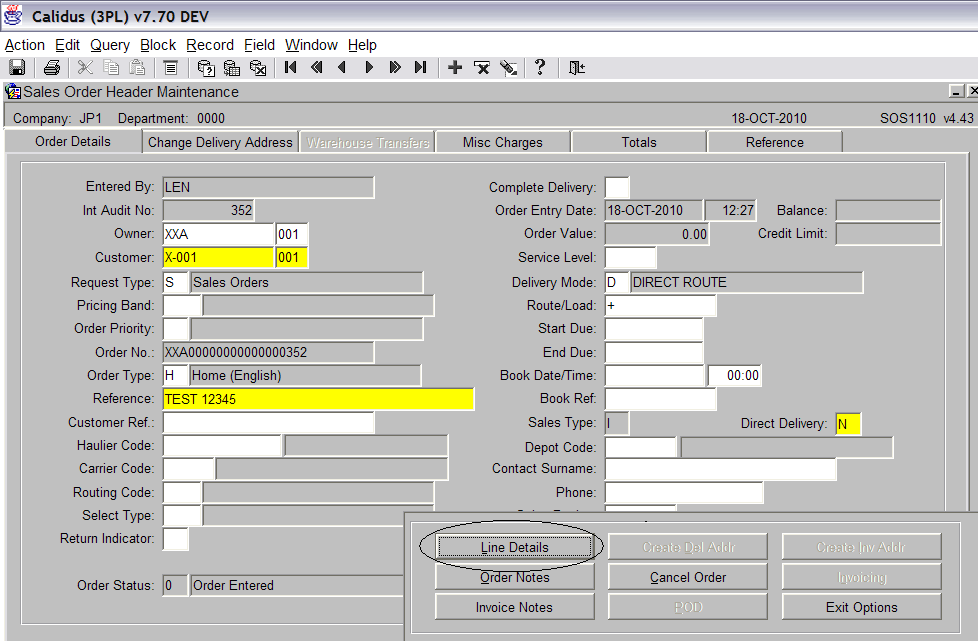Switch to the Totals tab
978x641 pixels.
point(639,142)
